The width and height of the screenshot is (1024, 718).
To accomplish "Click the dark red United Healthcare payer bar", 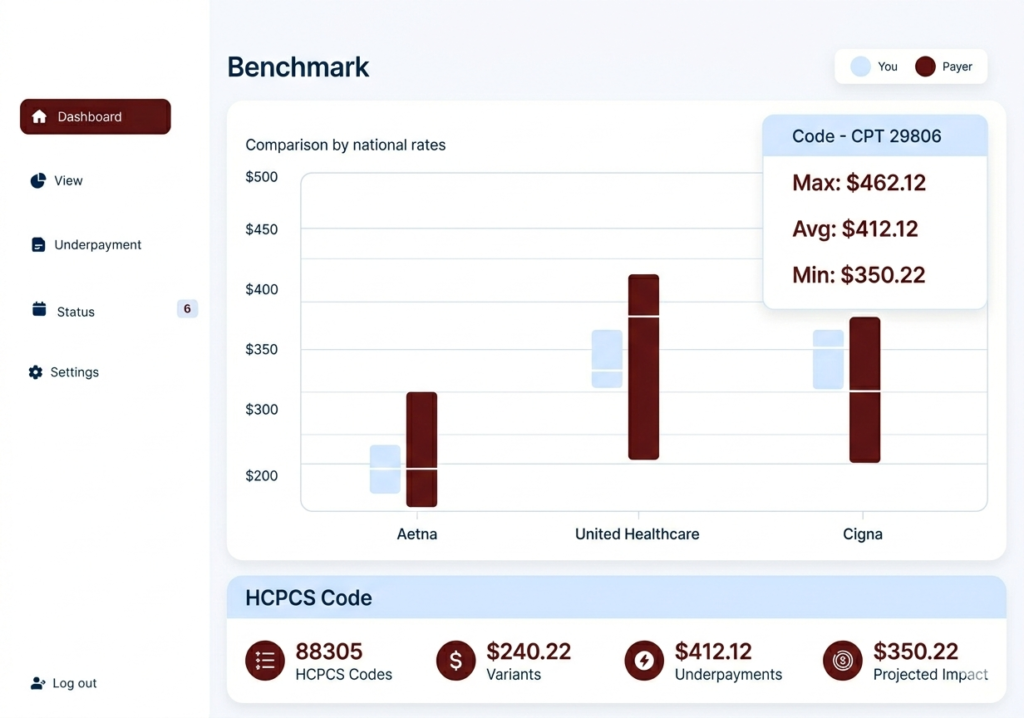I will 643,367.
